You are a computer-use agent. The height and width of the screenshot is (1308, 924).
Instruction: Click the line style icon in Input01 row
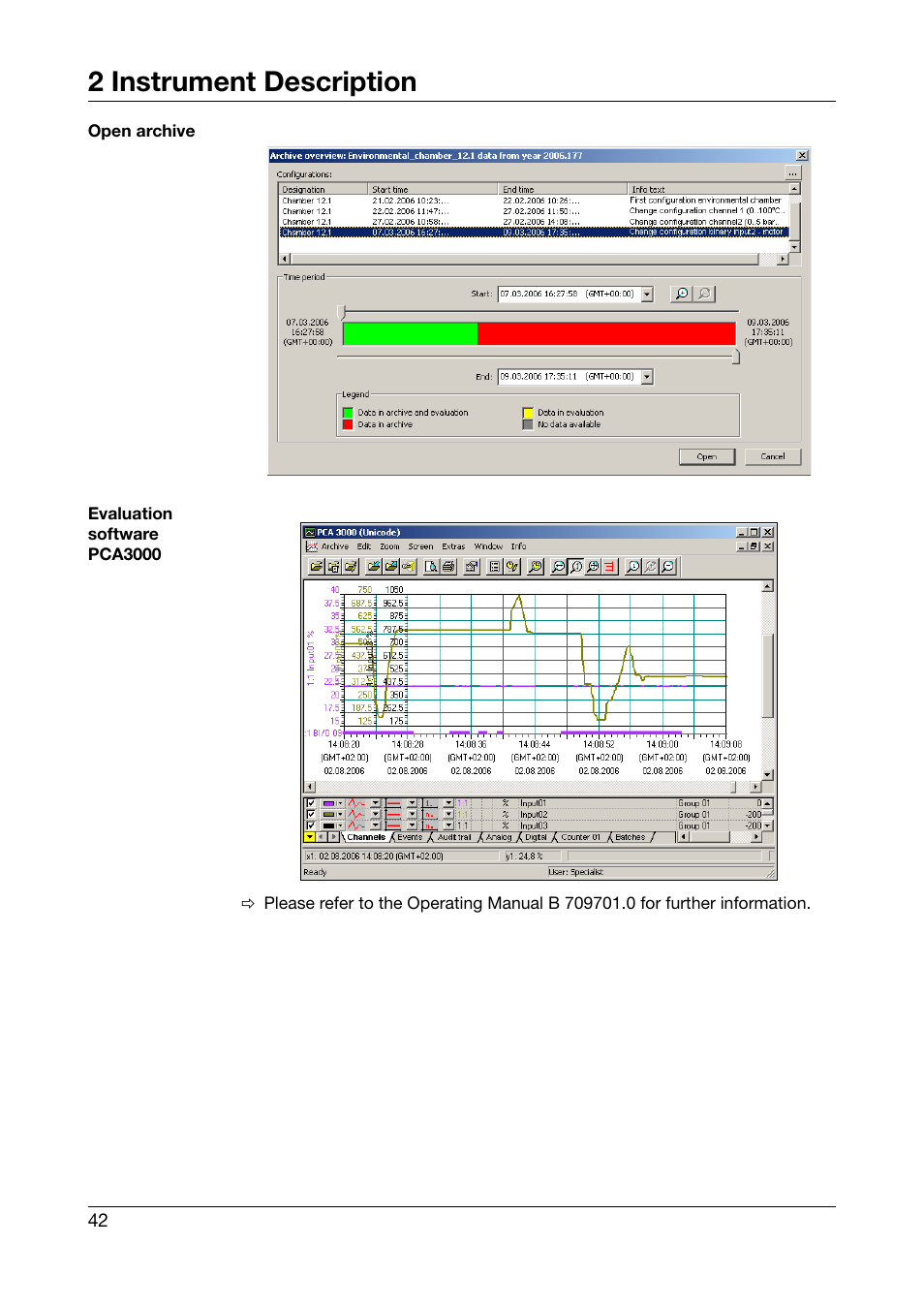pos(356,803)
